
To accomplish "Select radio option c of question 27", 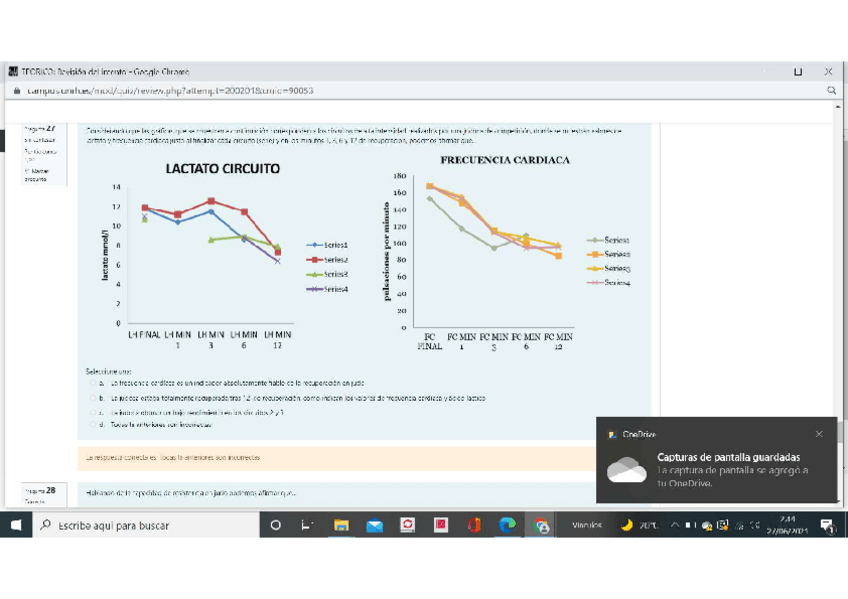I will click(x=93, y=411).
